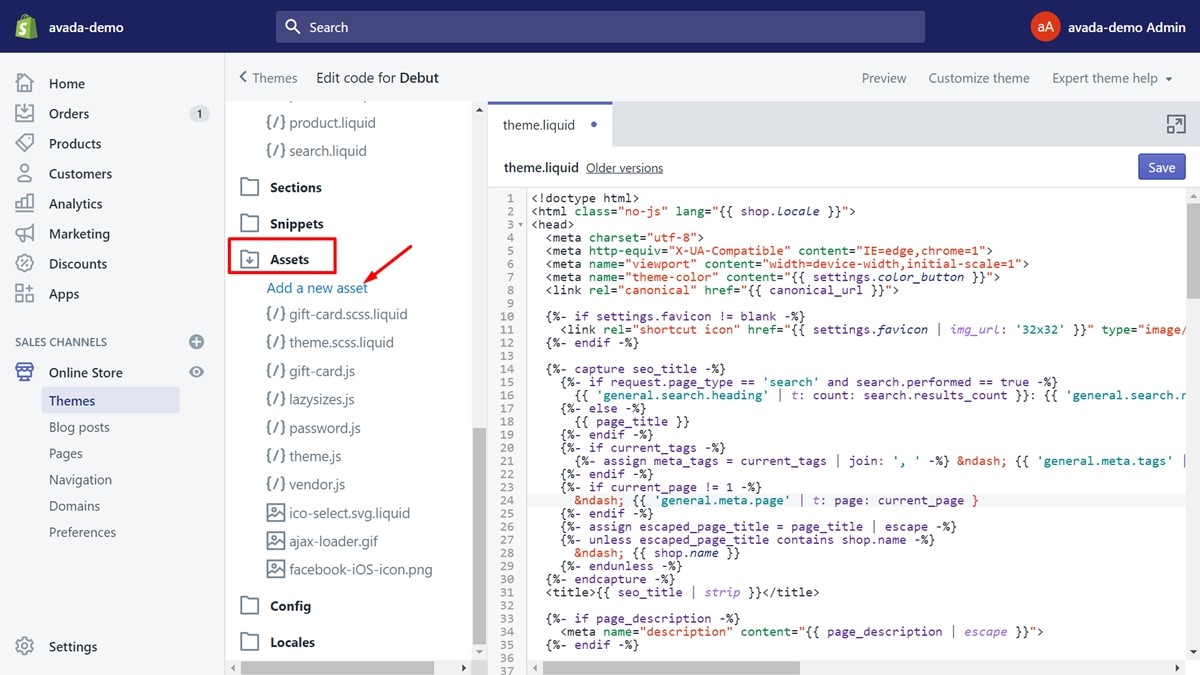The height and width of the screenshot is (675, 1200).
Task: Open the theme.js file
Action: pos(315,456)
